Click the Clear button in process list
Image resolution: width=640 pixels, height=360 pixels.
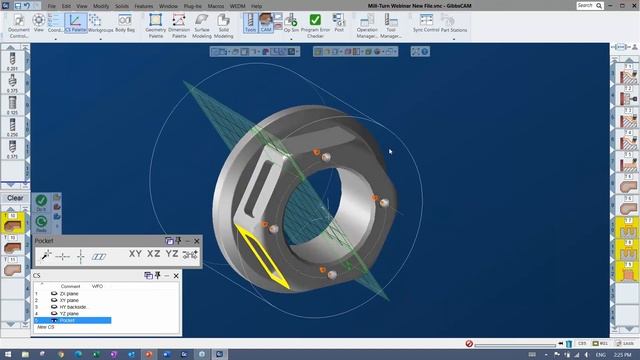coord(15,198)
